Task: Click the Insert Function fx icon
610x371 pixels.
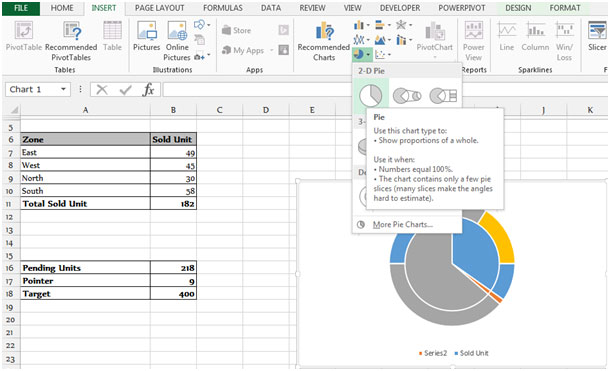Action: (148, 90)
